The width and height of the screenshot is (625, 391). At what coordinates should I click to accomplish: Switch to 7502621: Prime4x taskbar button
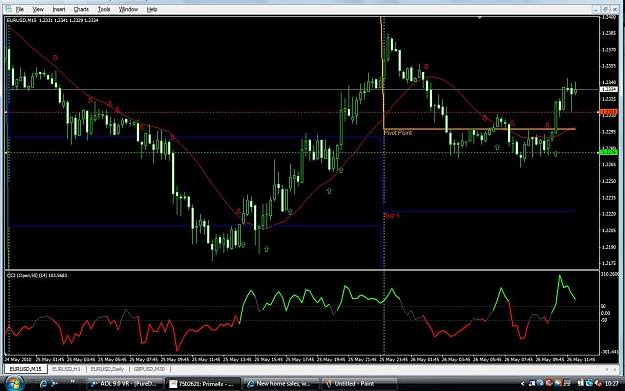click(203, 384)
